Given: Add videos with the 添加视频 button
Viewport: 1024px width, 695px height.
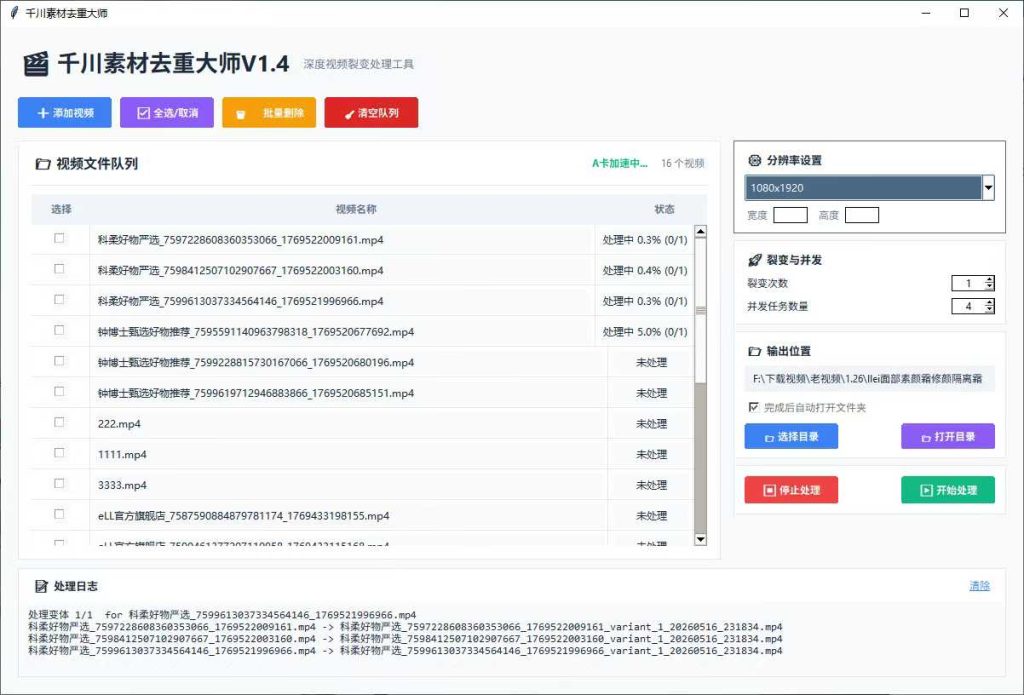Looking at the screenshot, I should [x=65, y=112].
